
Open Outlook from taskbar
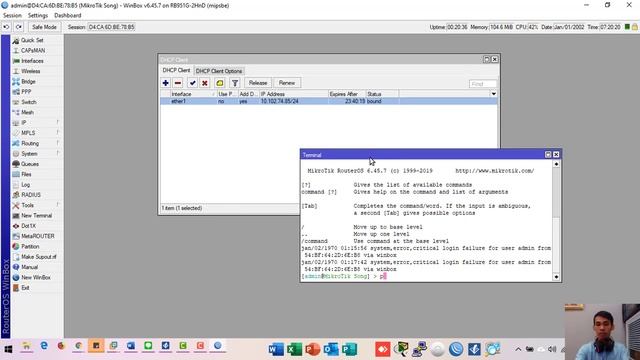[x=331, y=349]
